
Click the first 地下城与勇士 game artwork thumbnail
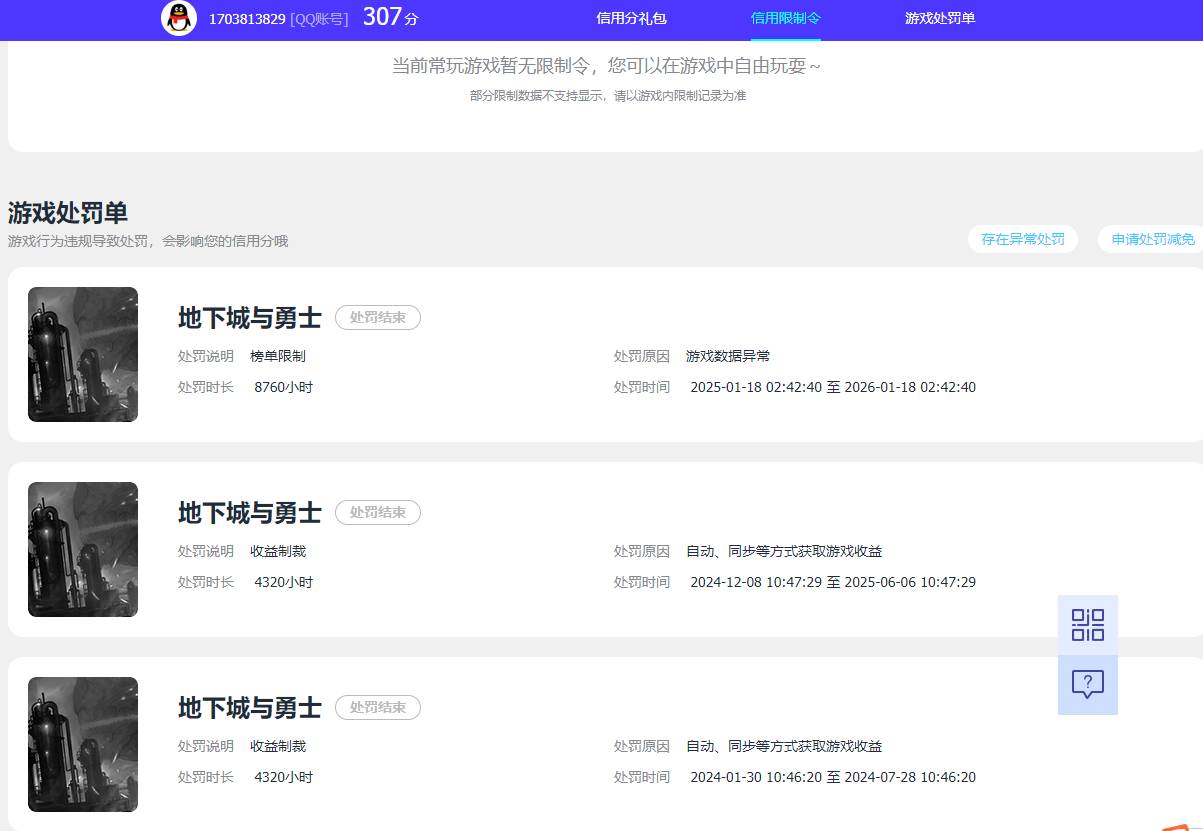[82, 354]
